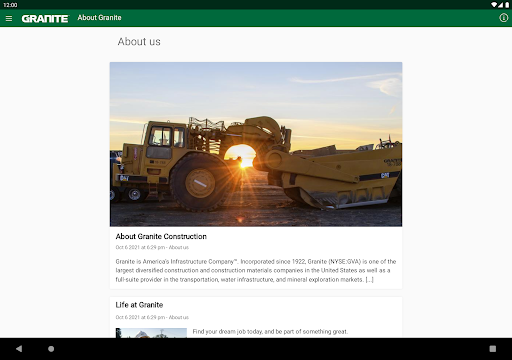The width and height of the screenshot is (512, 360).
Task: Tap the Android back navigation button
Action: 19,349
